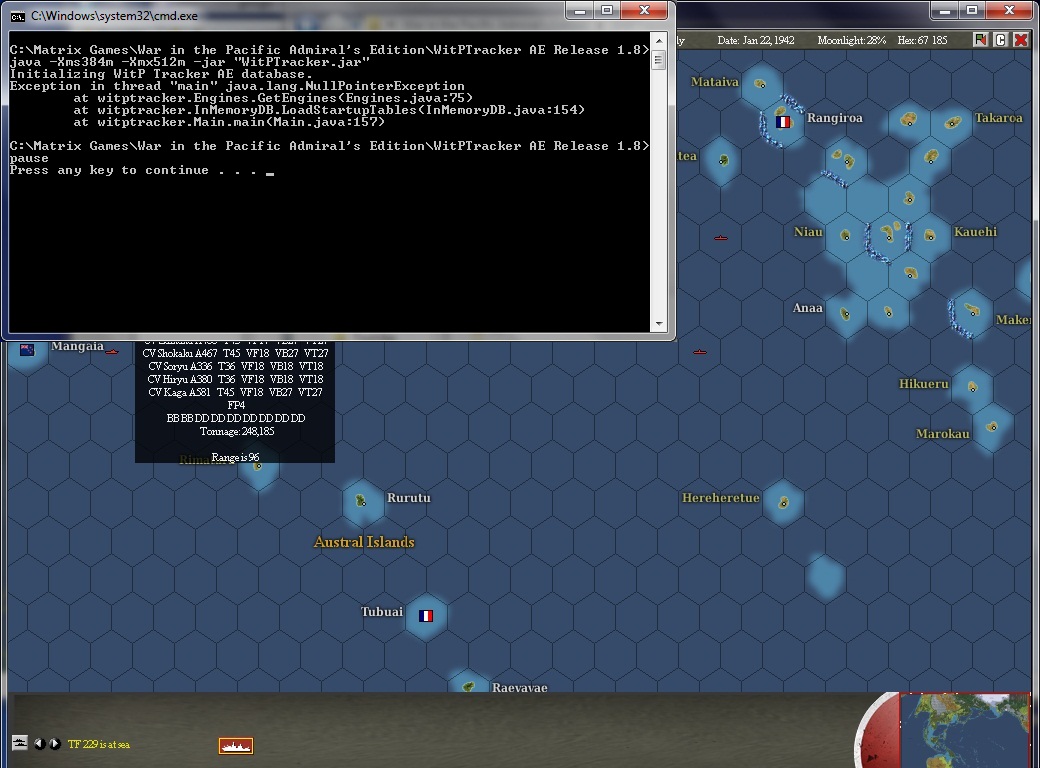
Task: Click the 'Range is 96' line
Action: click(235, 458)
